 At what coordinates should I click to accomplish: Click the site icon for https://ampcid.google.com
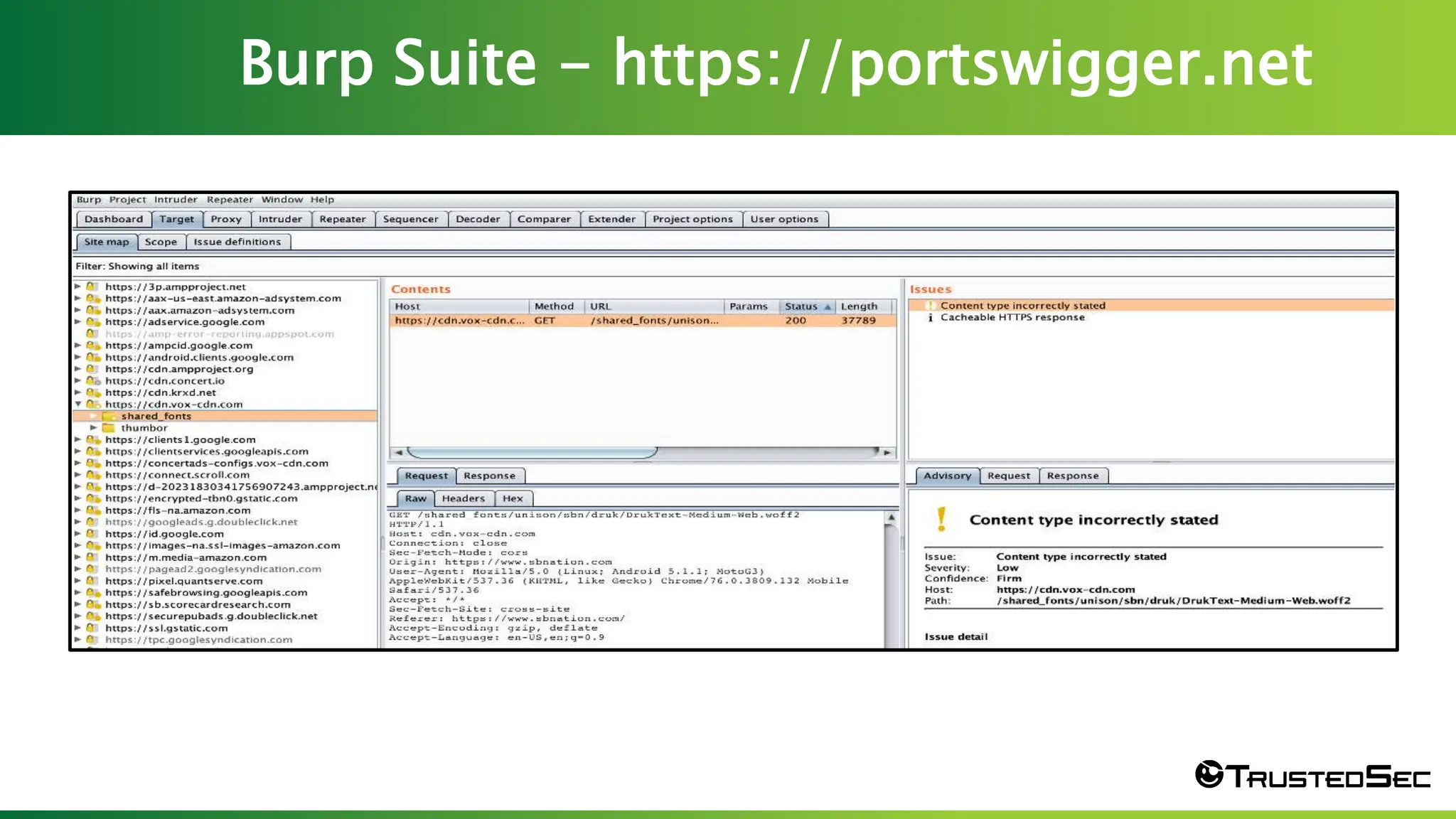pos(92,346)
